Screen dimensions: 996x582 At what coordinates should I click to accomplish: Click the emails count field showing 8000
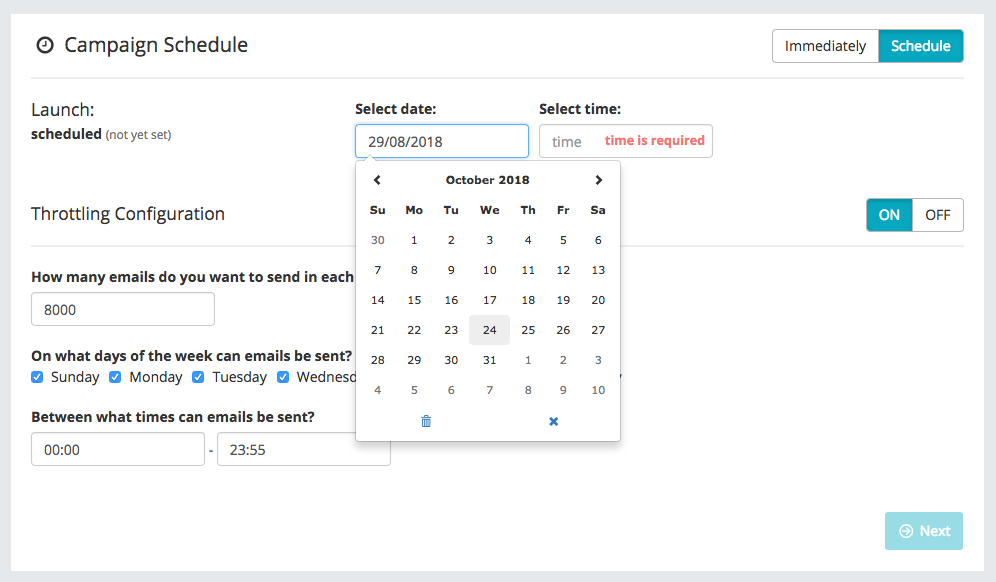123,309
